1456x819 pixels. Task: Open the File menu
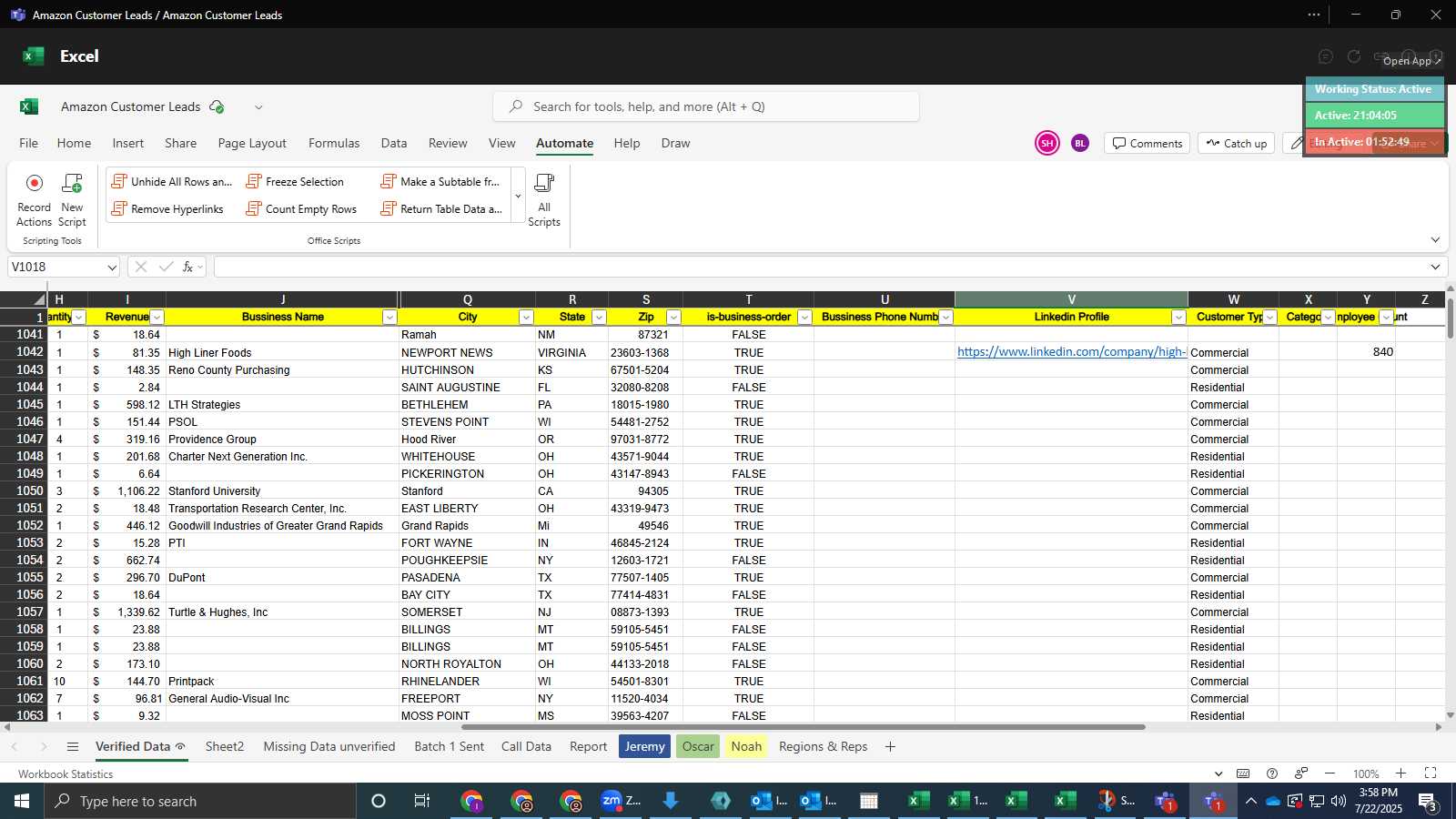(x=29, y=143)
